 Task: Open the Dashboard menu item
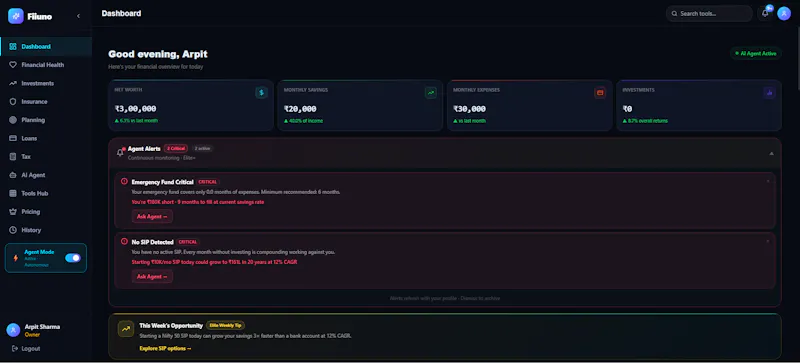(x=46, y=46)
